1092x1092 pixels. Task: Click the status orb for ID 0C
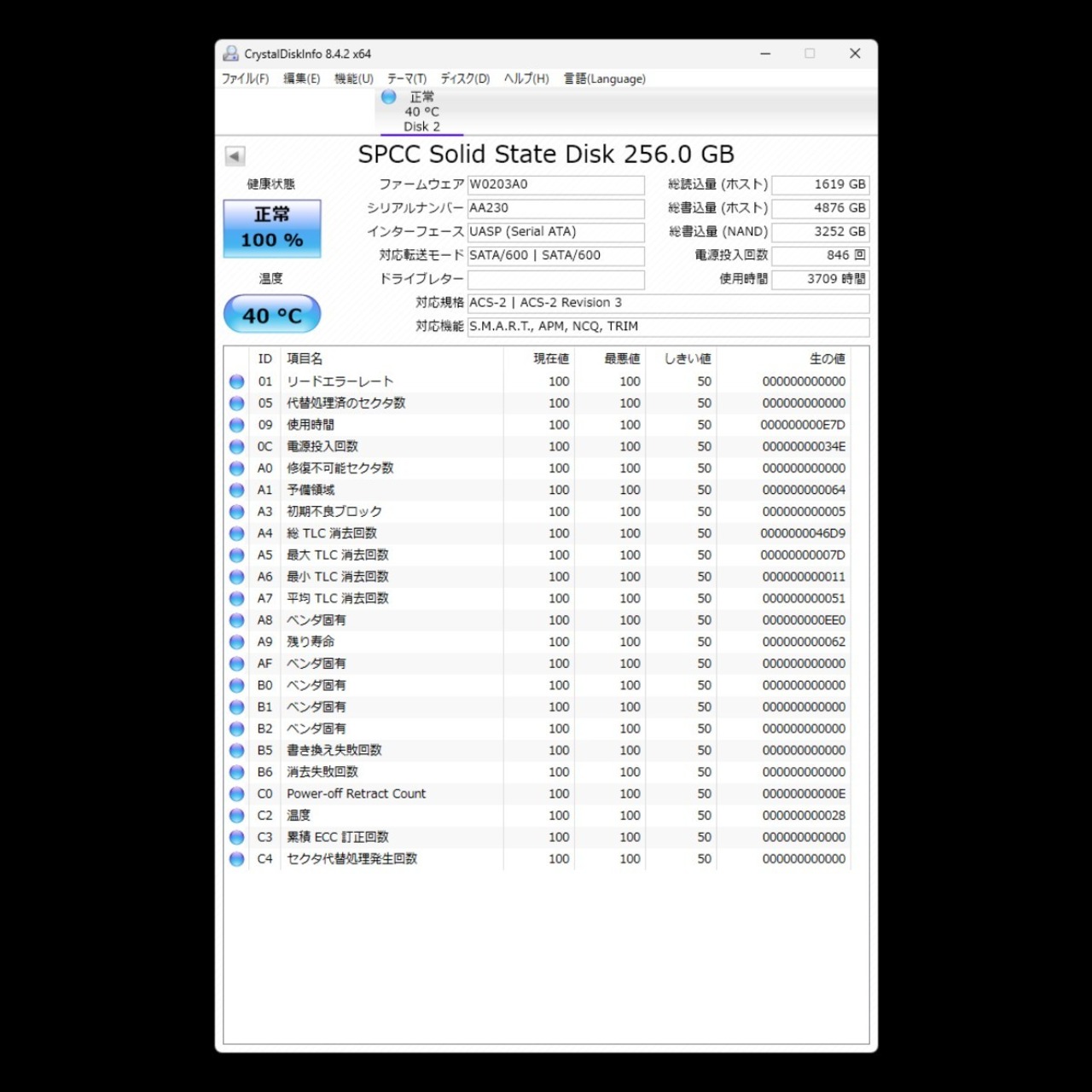(x=237, y=447)
